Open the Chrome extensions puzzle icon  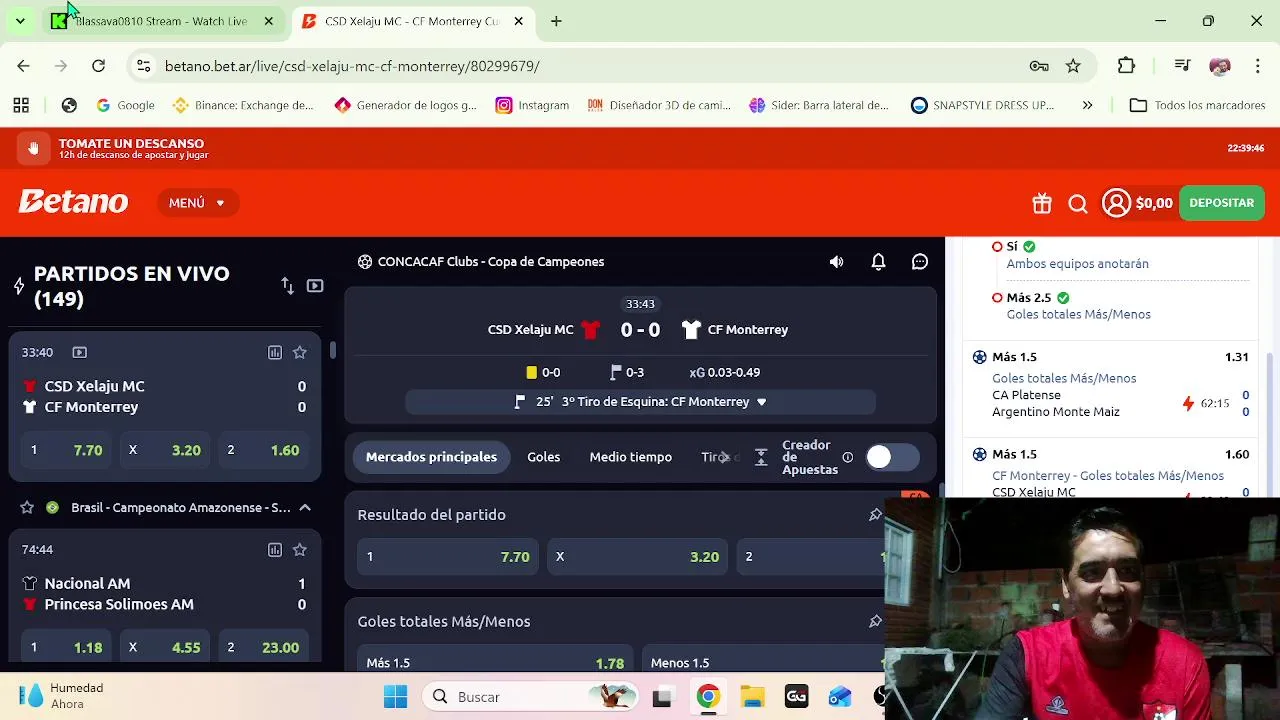(1126, 66)
